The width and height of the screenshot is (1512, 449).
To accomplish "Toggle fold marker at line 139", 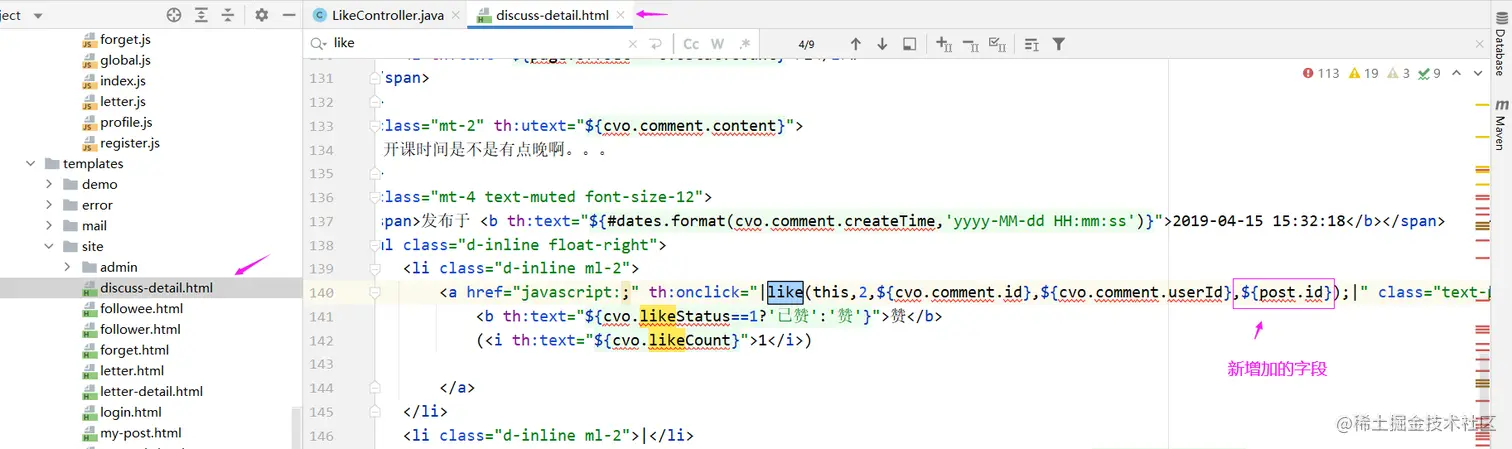I will (374, 268).
